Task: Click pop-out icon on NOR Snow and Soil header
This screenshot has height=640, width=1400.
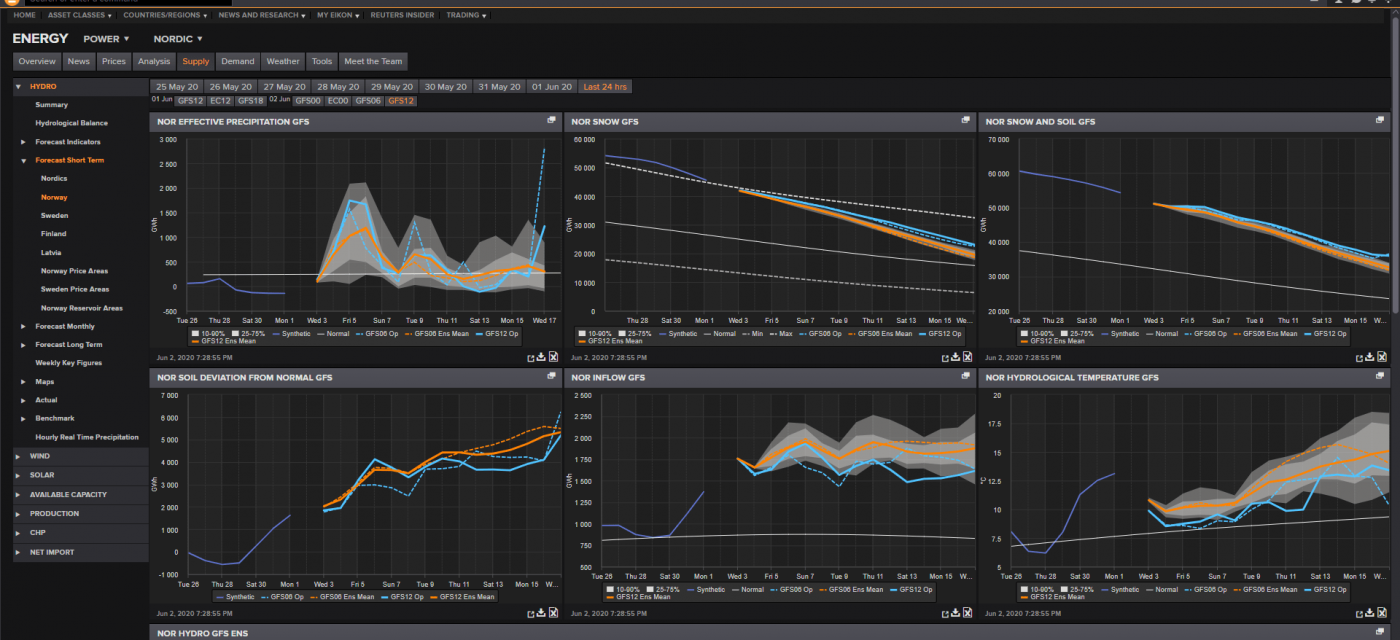Action: [x=1378, y=121]
